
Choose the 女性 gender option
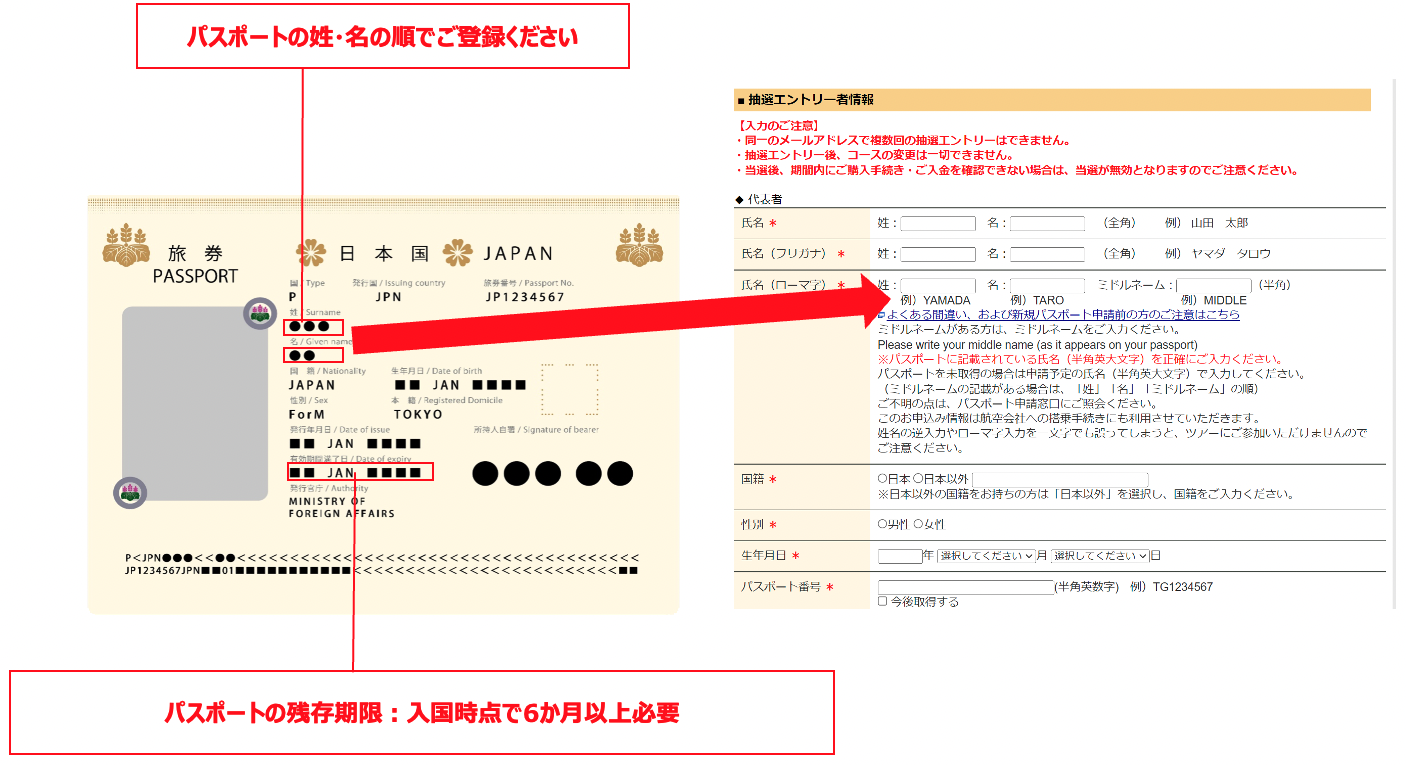pyautogui.click(x=919, y=522)
